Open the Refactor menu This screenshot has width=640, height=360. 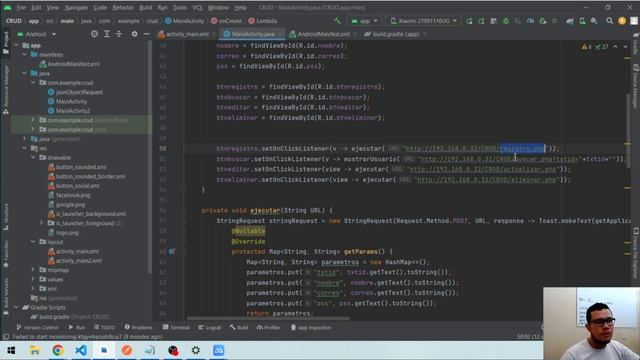[123, 8]
